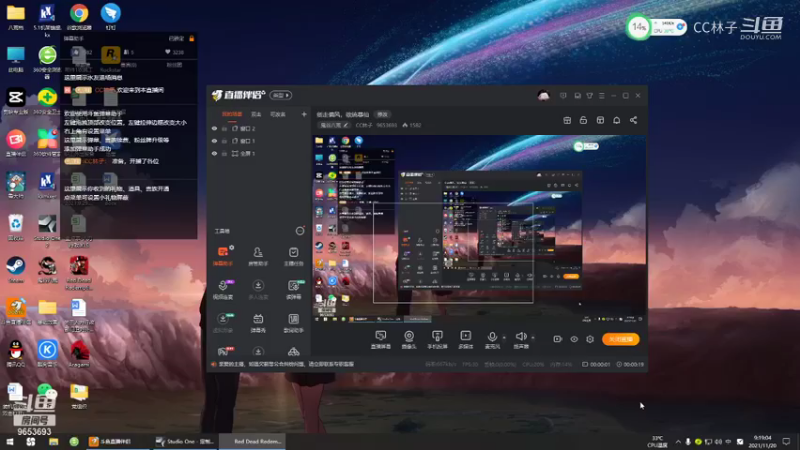Open the share icon above preview

point(633,120)
